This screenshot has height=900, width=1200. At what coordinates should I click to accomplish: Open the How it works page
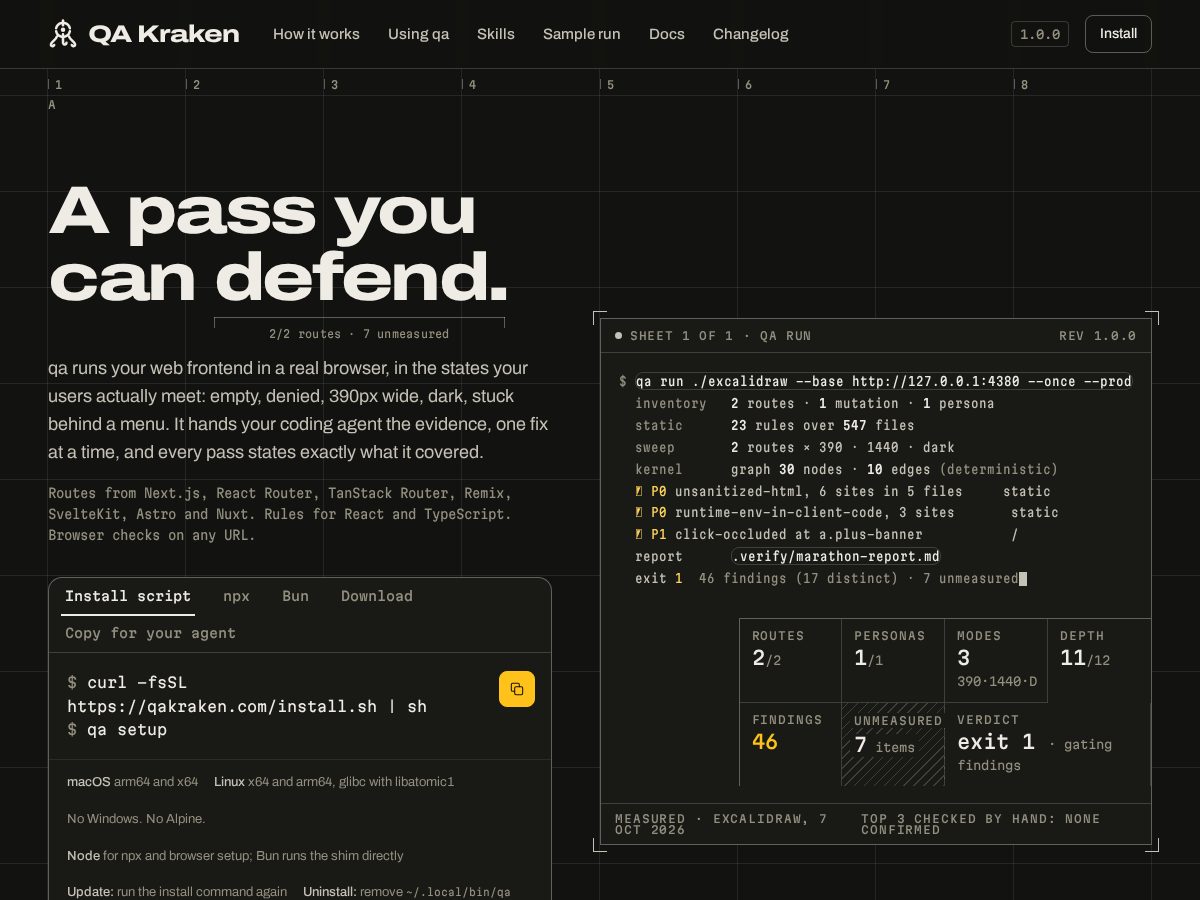316,34
